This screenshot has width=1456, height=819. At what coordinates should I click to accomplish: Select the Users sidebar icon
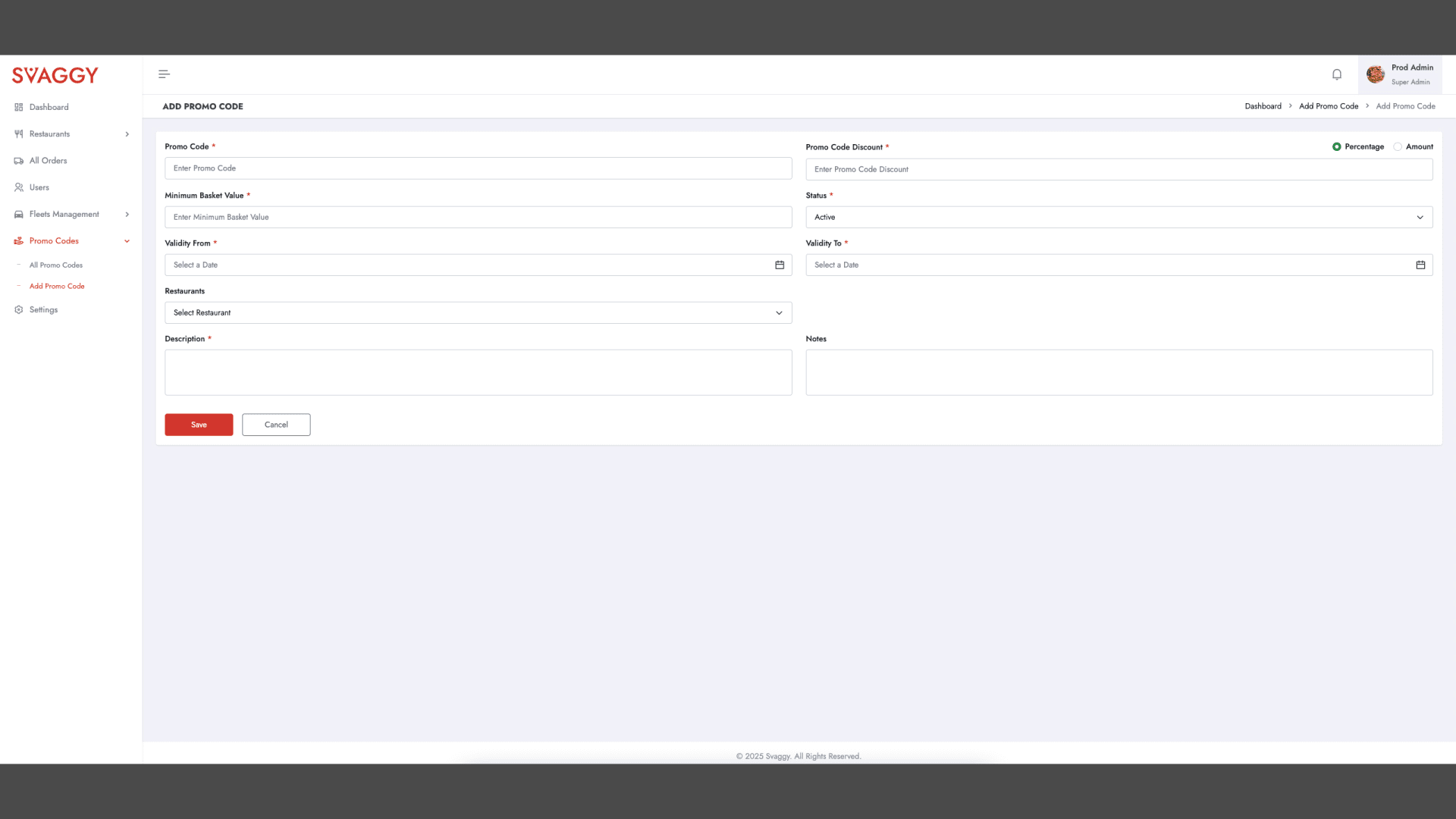pos(18,187)
